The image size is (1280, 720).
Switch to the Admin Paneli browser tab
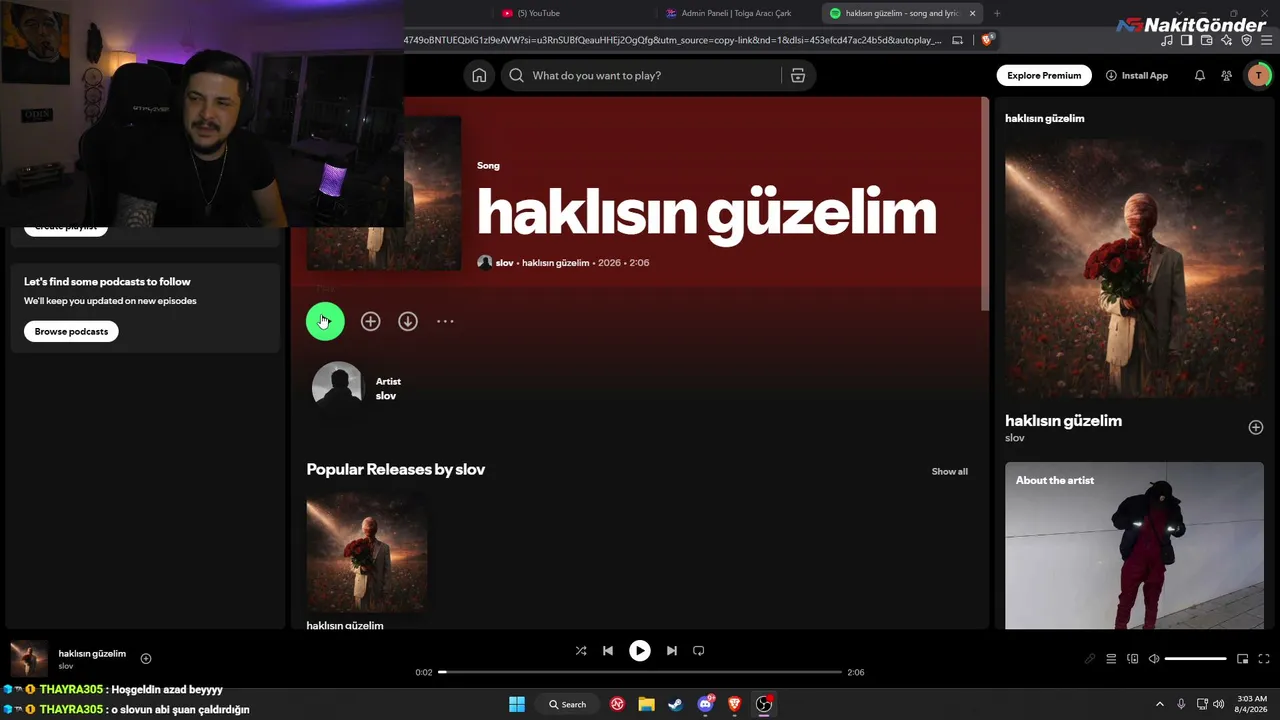point(736,13)
